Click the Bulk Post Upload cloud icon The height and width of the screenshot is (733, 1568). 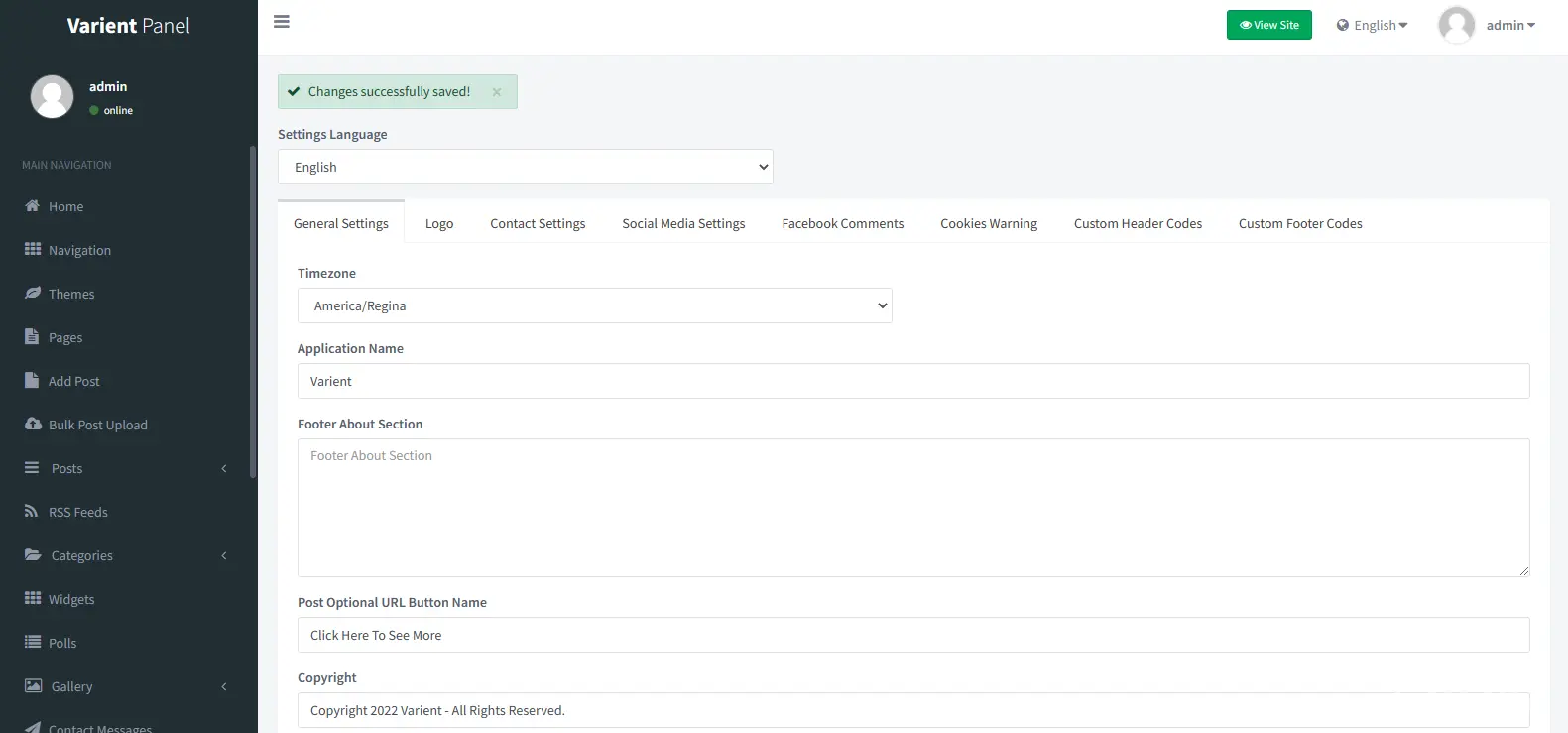click(x=33, y=424)
